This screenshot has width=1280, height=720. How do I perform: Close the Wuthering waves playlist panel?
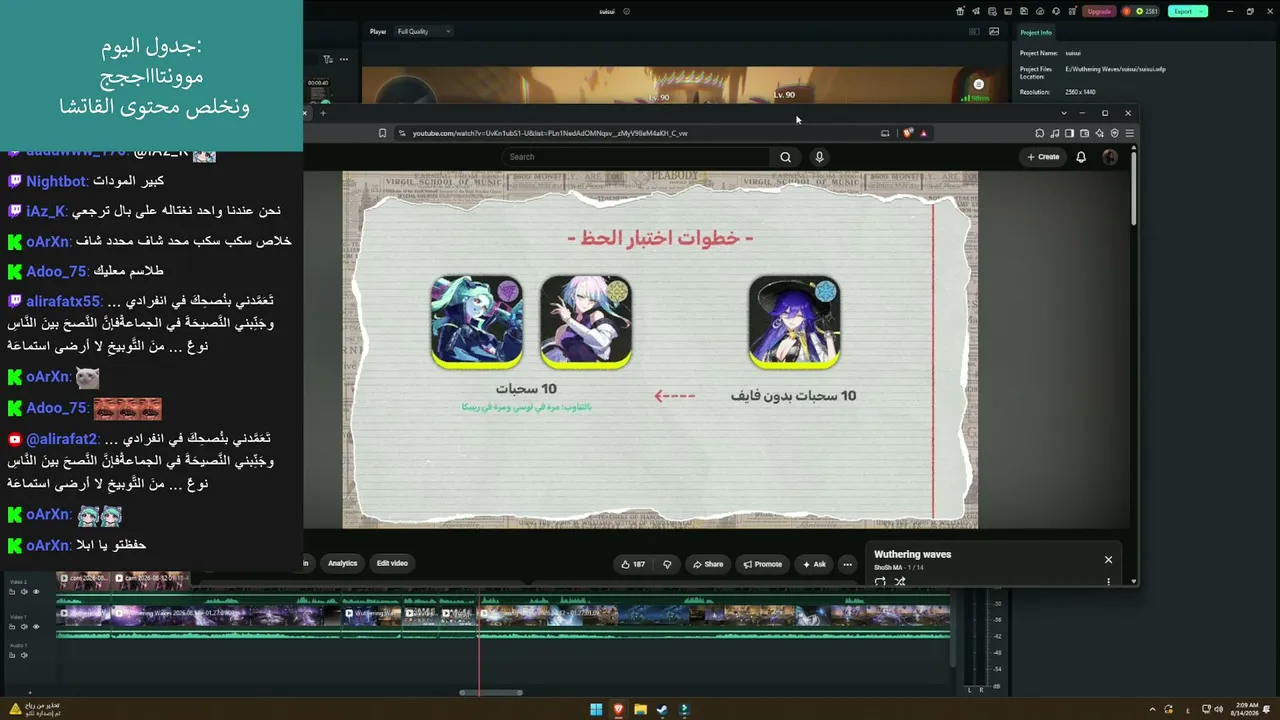coord(1108,560)
